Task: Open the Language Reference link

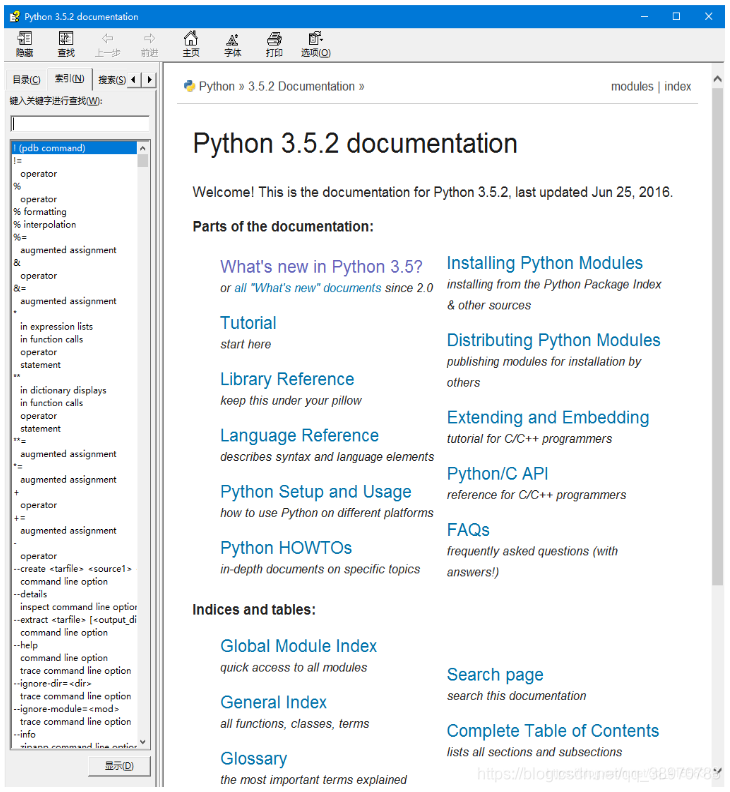Action: [300, 435]
